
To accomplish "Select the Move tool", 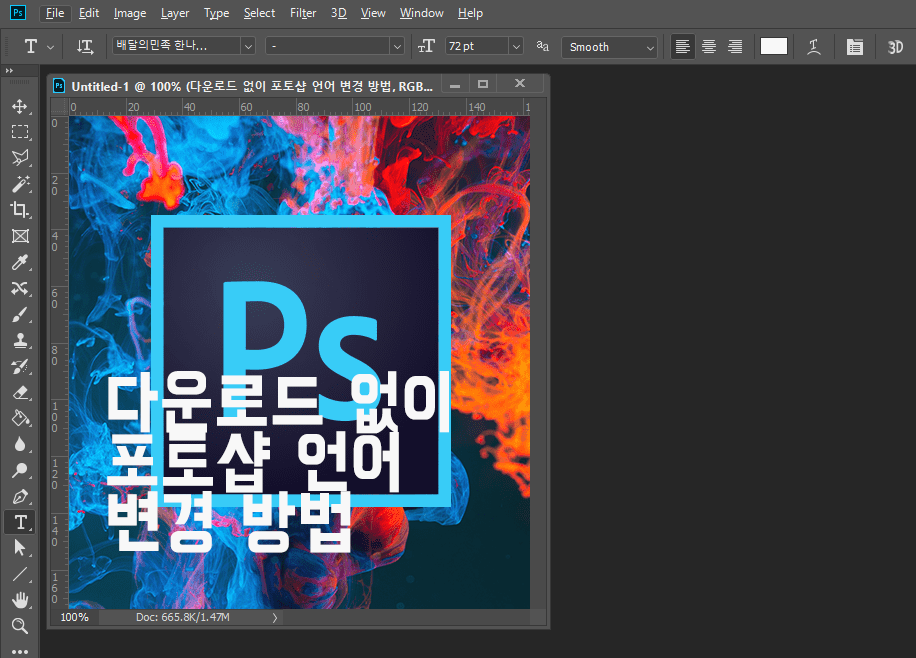I will tap(20, 106).
